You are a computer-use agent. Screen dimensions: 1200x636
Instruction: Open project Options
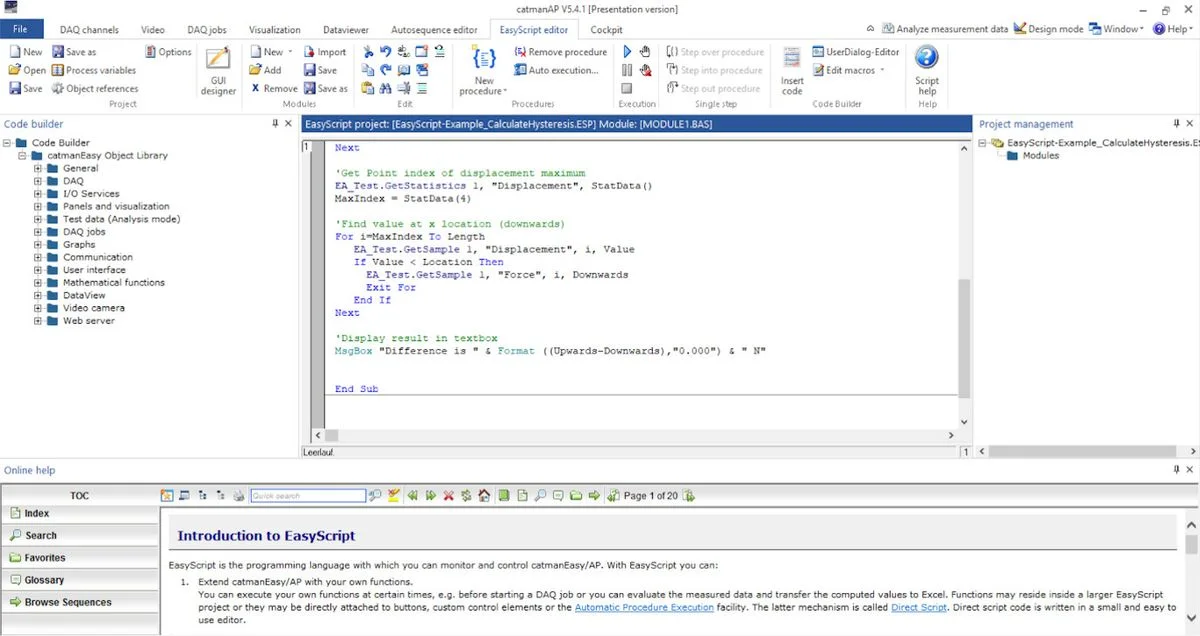(168, 52)
